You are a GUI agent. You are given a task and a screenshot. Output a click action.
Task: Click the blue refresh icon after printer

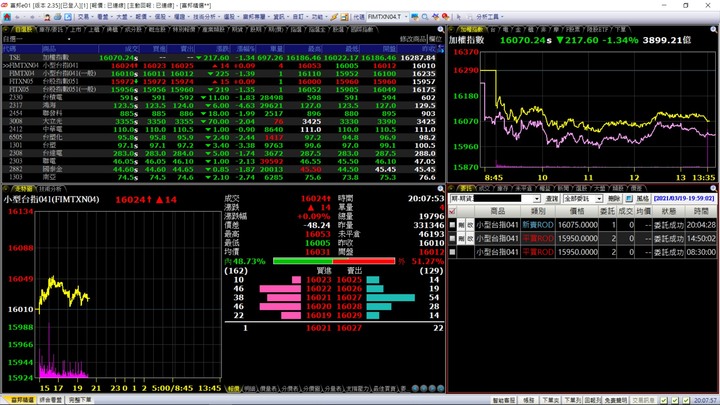(x=68, y=17)
